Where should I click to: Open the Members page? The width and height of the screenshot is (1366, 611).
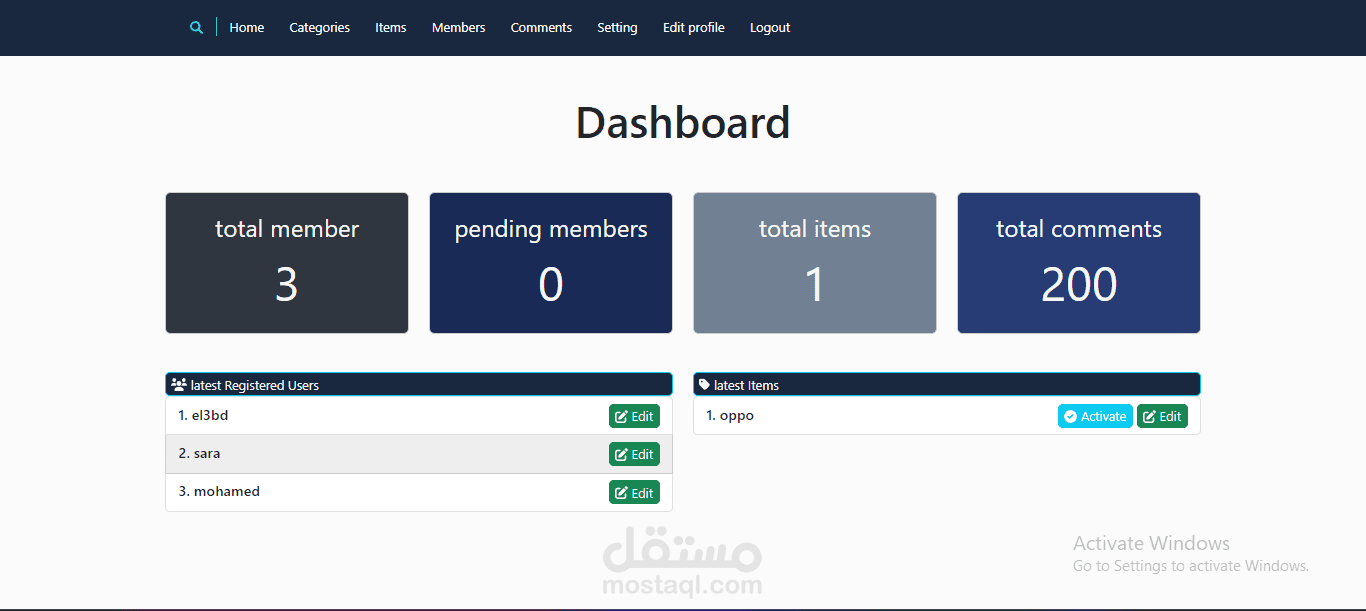point(458,27)
